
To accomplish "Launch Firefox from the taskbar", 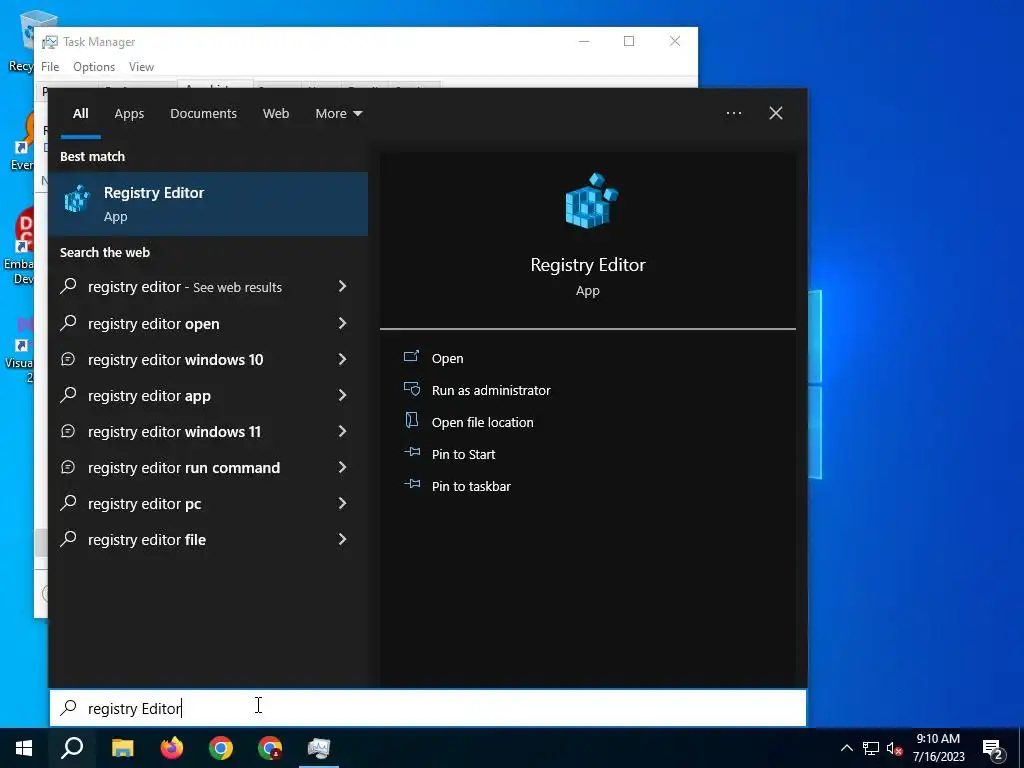I will click(172, 748).
